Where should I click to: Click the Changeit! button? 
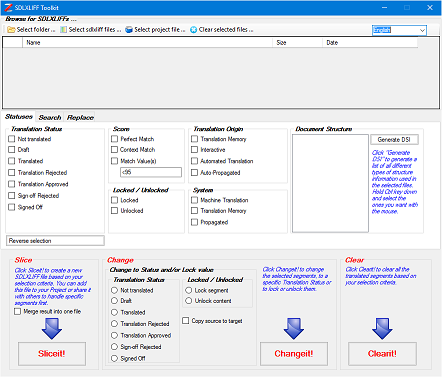click(294, 353)
